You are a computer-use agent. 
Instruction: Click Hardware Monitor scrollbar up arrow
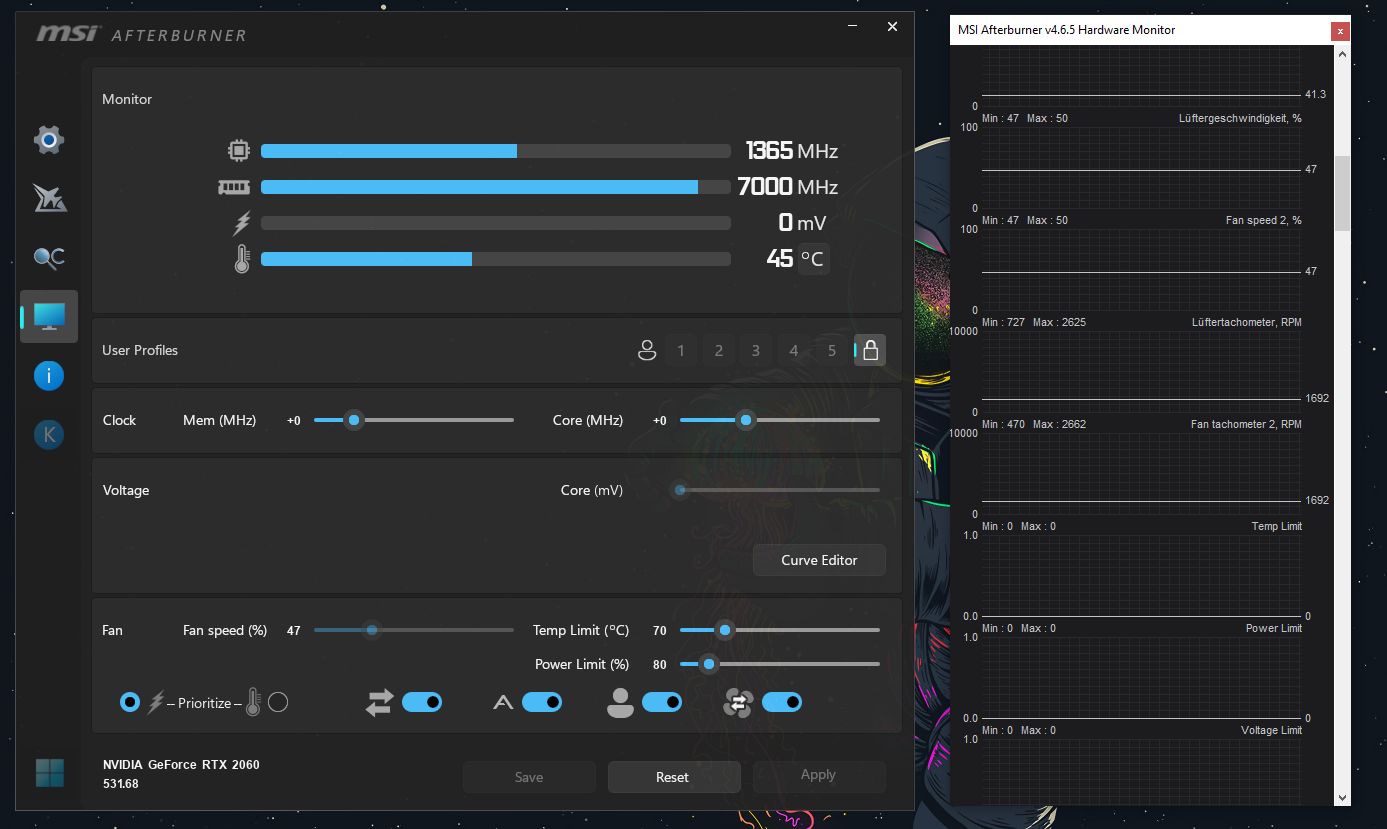[x=1342, y=52]
